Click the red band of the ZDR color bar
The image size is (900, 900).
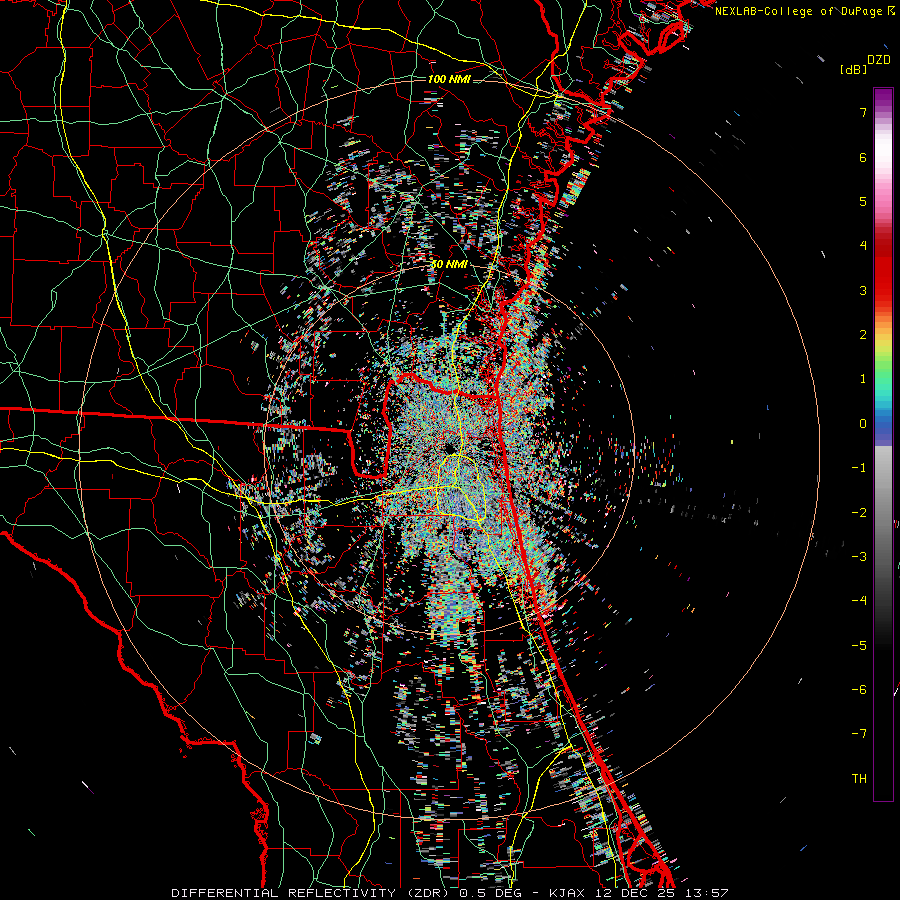click(x=883, y=270)
